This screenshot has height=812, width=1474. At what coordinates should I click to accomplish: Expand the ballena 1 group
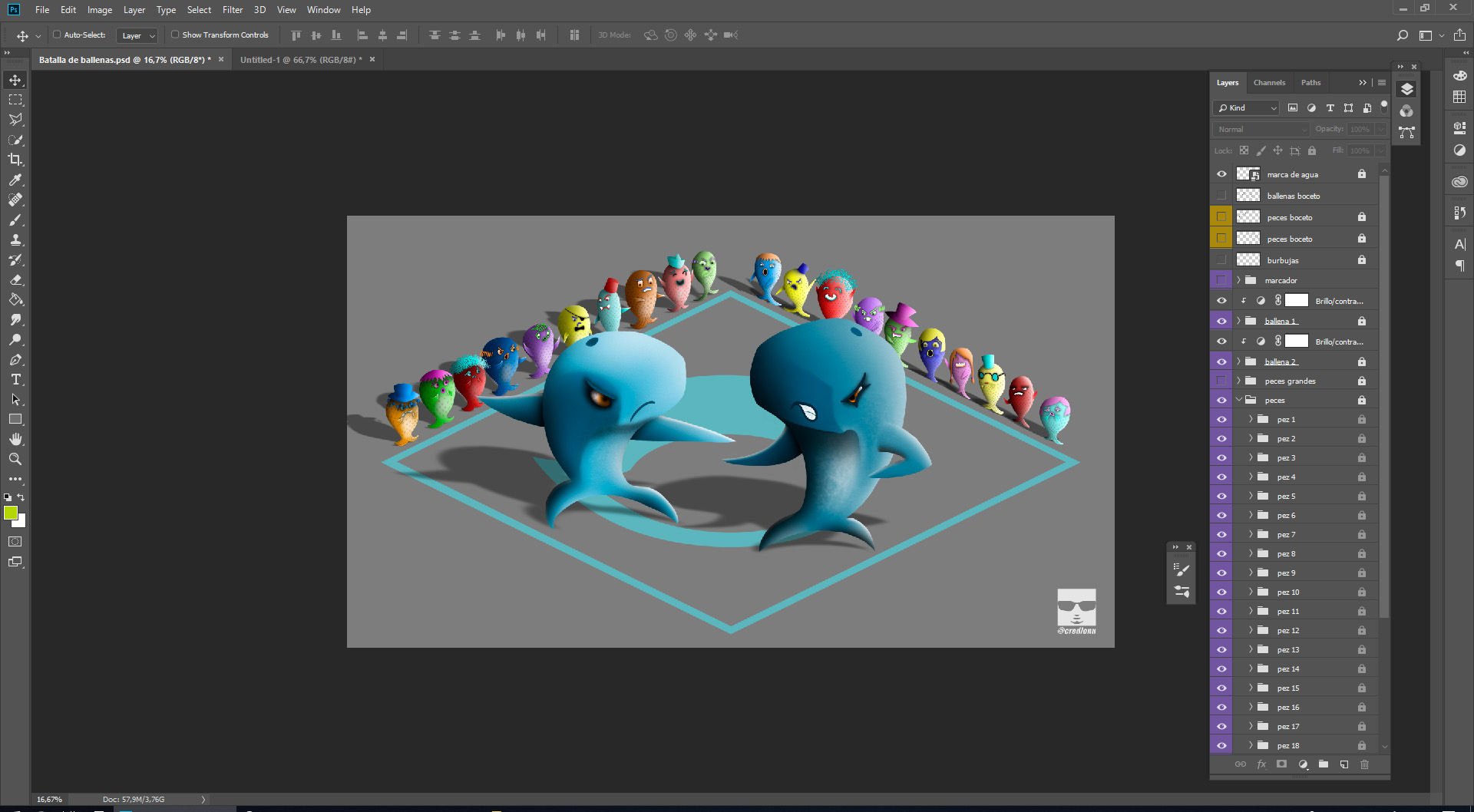1238,321
